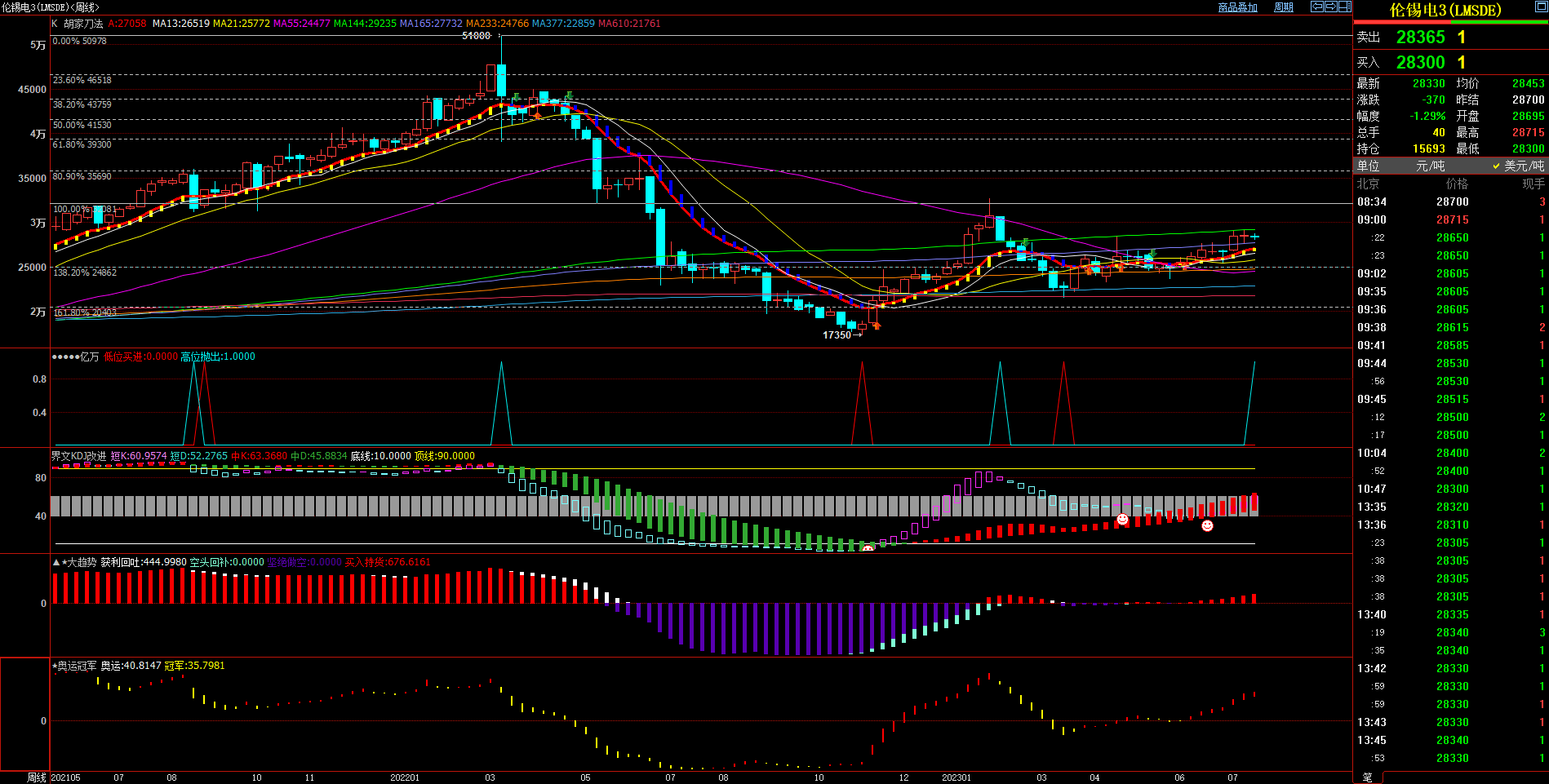This screenshot has height=784, width=1549.
Task: Click the 界文KD改进 indicator title
Action: [78, 456]
